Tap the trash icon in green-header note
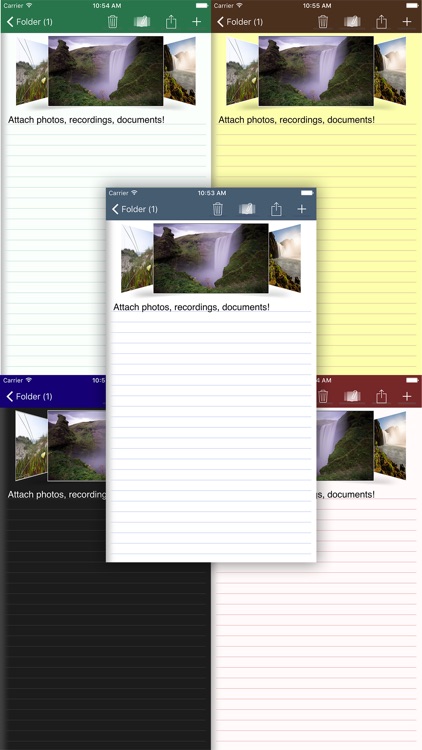Screen dimensions: 422x750 pos(112,22)
